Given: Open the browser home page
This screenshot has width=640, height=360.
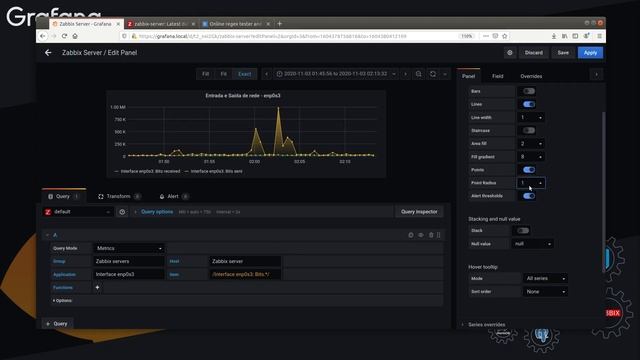Looking at the screenshot, I should 75,36.
